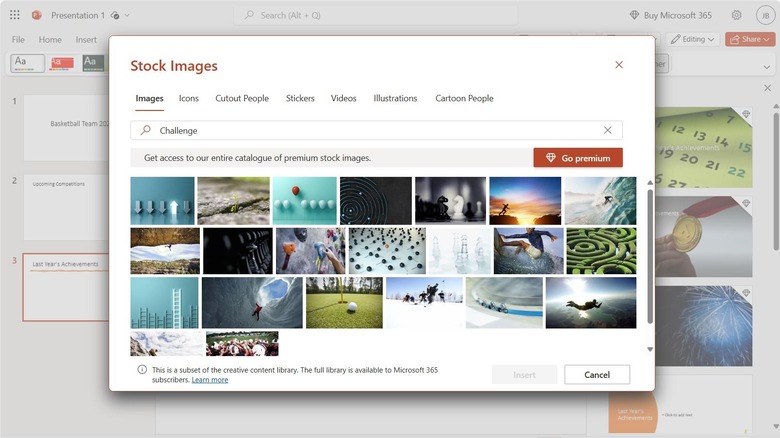Open the Insert ribbon tab

tap(86, 39)
